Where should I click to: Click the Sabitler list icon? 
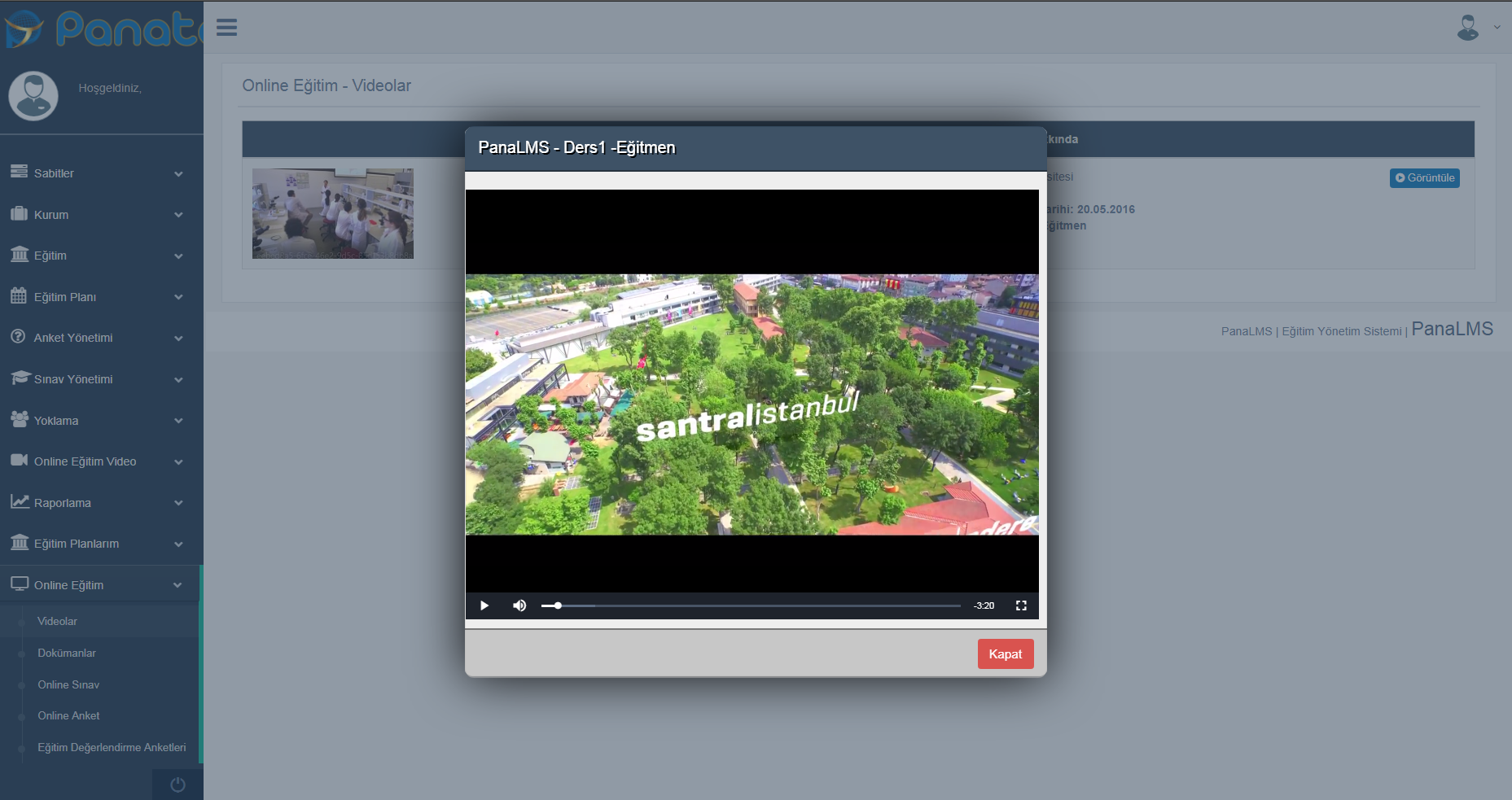19,172
